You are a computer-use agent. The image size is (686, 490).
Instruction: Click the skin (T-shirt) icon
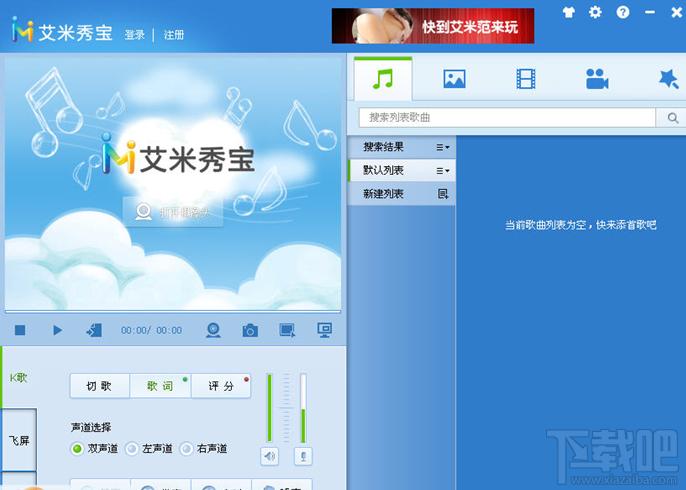pos(570,12)
